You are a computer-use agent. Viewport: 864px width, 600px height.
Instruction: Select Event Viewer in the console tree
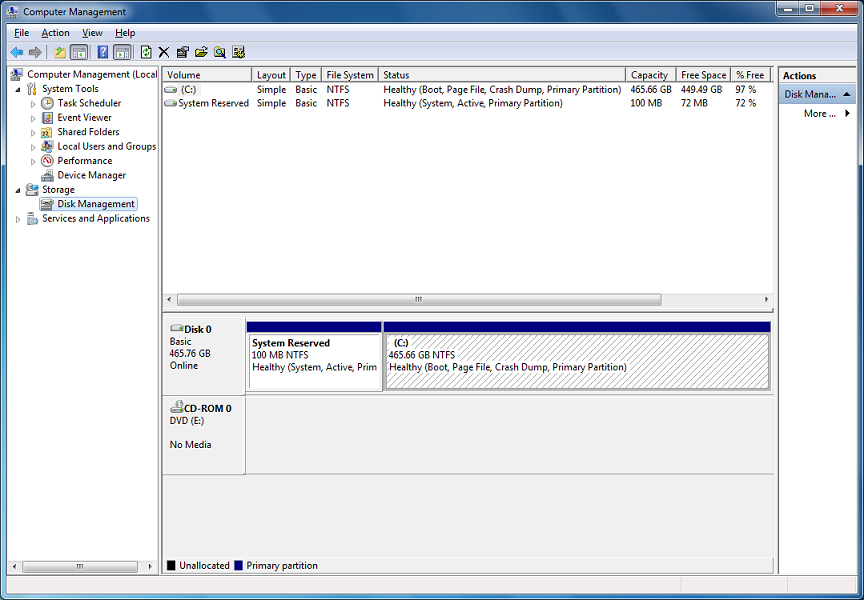click(85, 117)
